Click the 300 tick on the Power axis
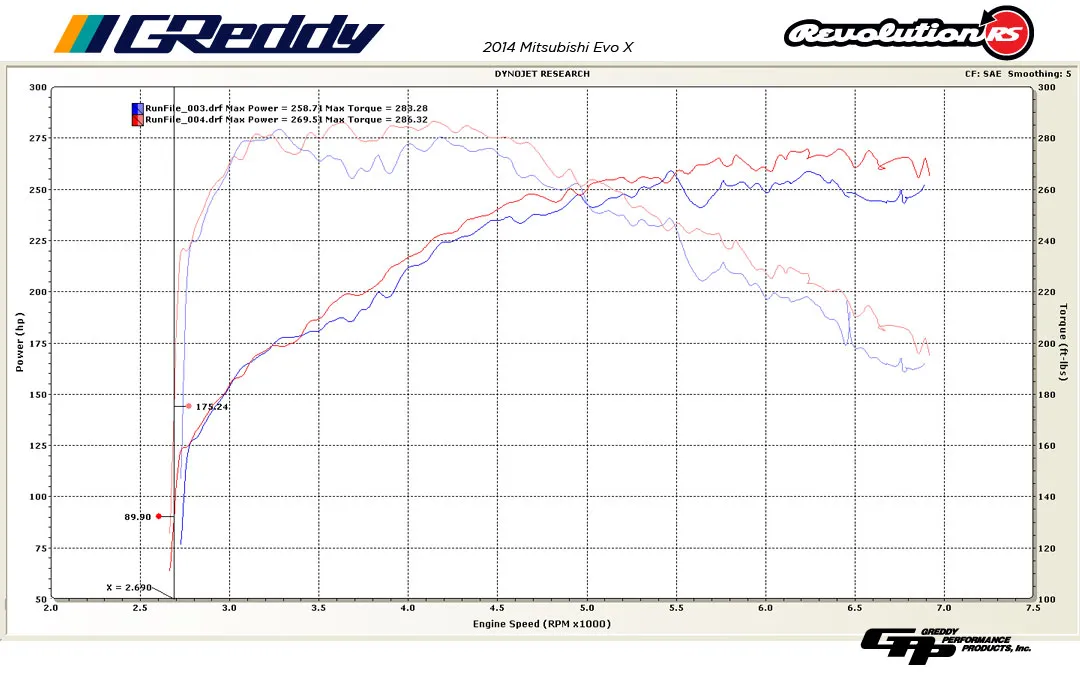The image size is (1080, 675). (x=38, y=88)
